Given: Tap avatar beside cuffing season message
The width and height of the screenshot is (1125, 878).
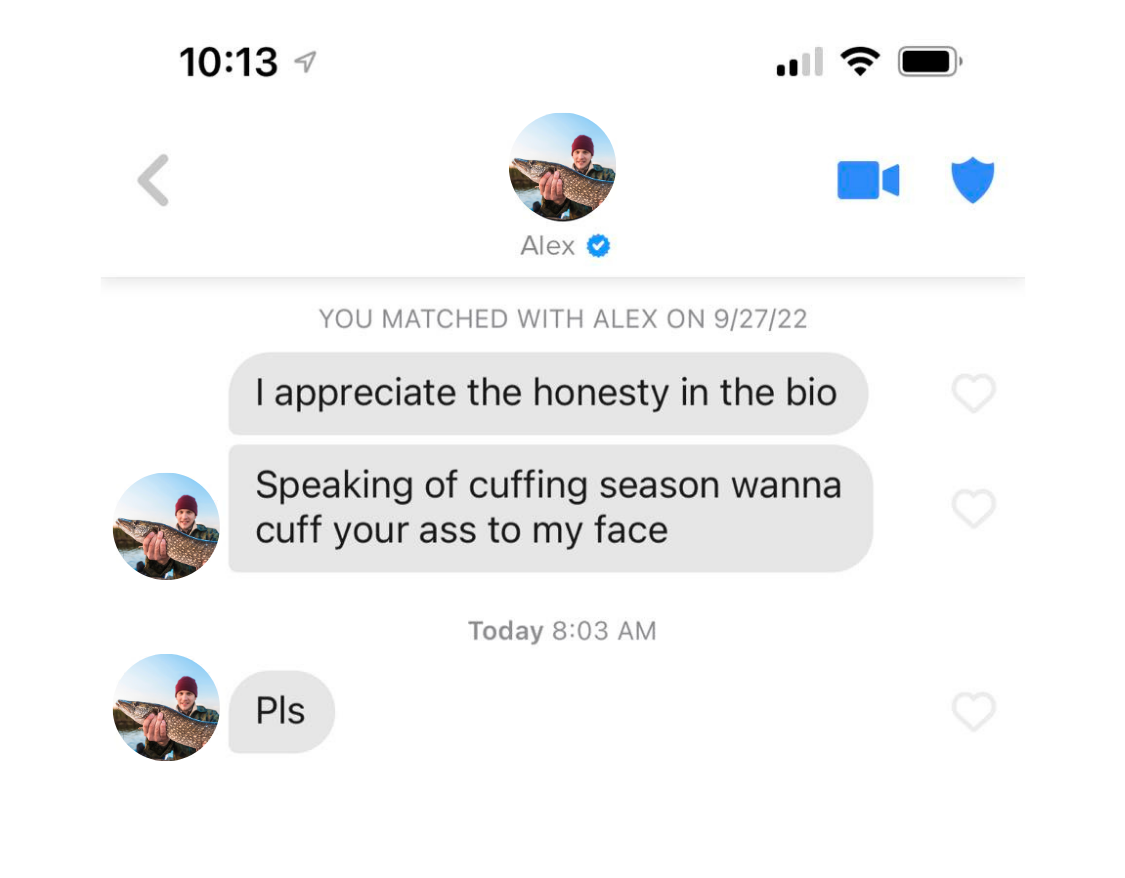Looking at the screenshot, I should pyautogui.click(x=166, y=527).
